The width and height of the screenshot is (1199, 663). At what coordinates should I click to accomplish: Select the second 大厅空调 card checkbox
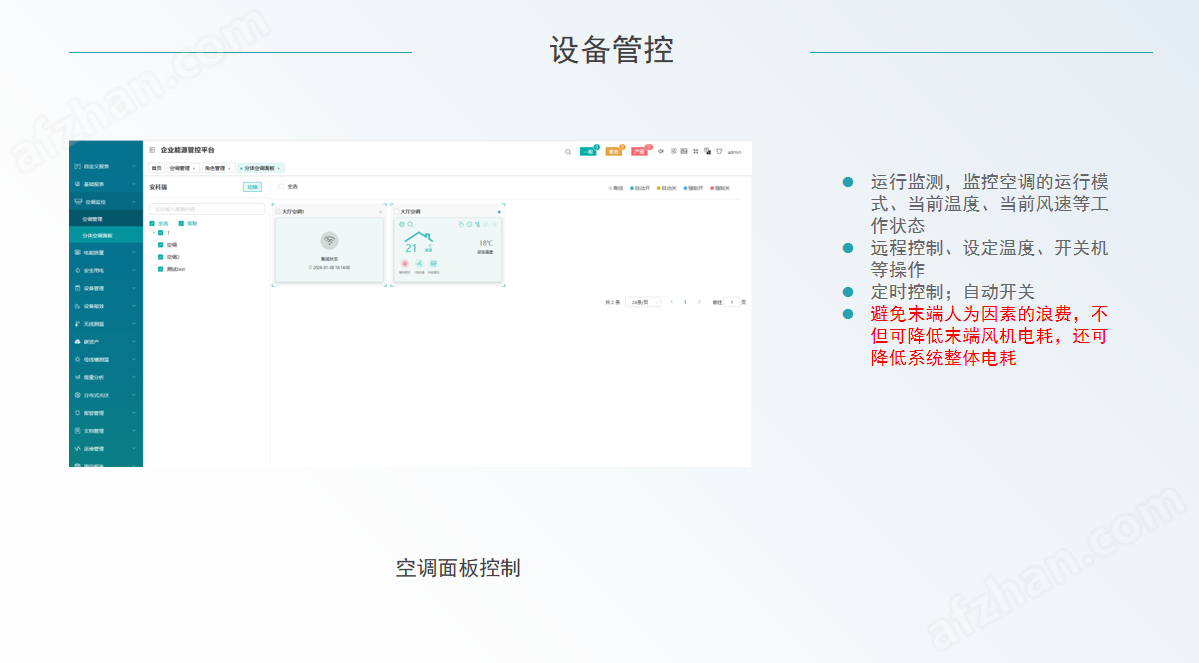(397, 212)
